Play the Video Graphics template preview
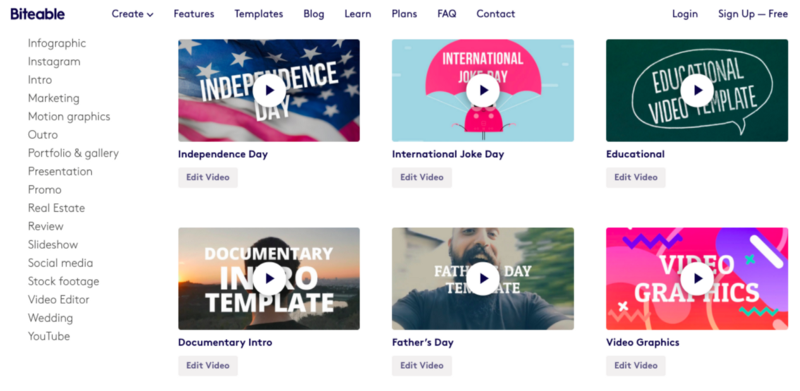 [697, 279]
